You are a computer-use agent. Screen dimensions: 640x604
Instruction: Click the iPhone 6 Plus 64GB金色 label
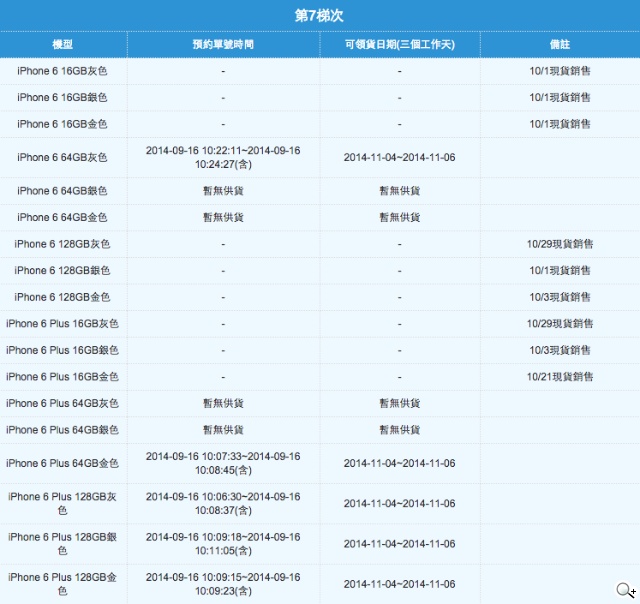tap(62, 463)
